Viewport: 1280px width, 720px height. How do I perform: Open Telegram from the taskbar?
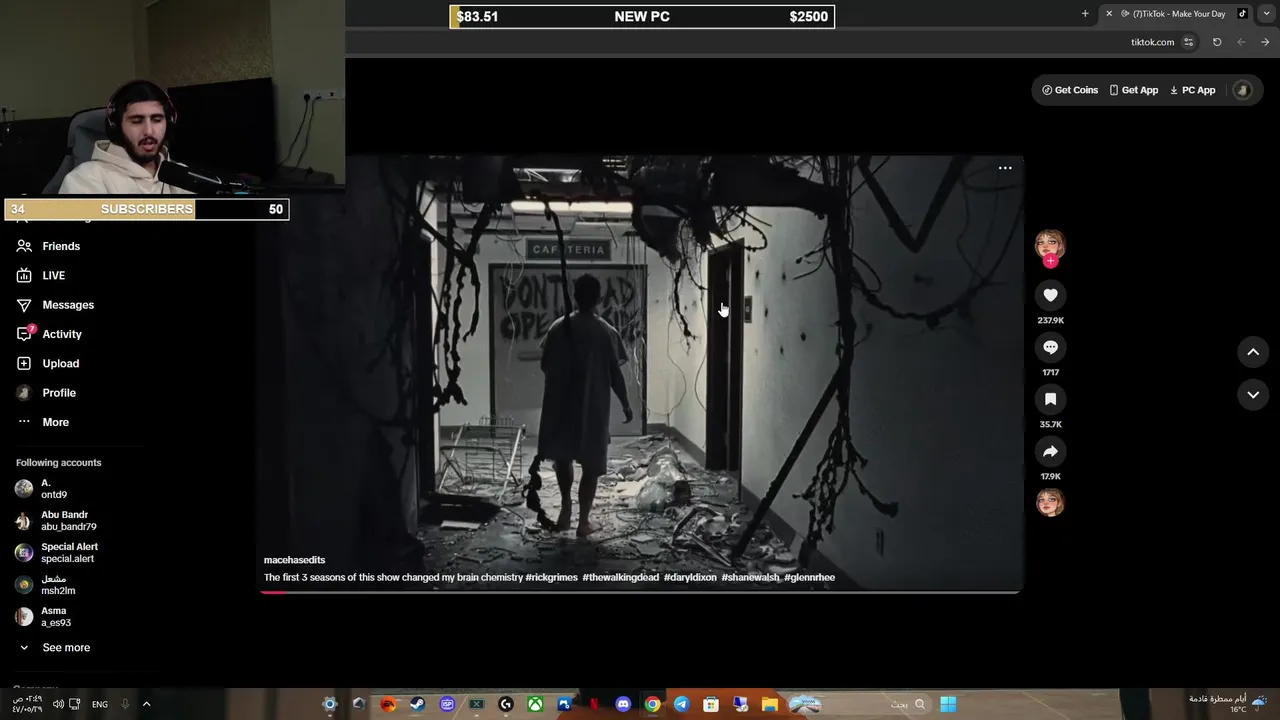click(681, 704)
